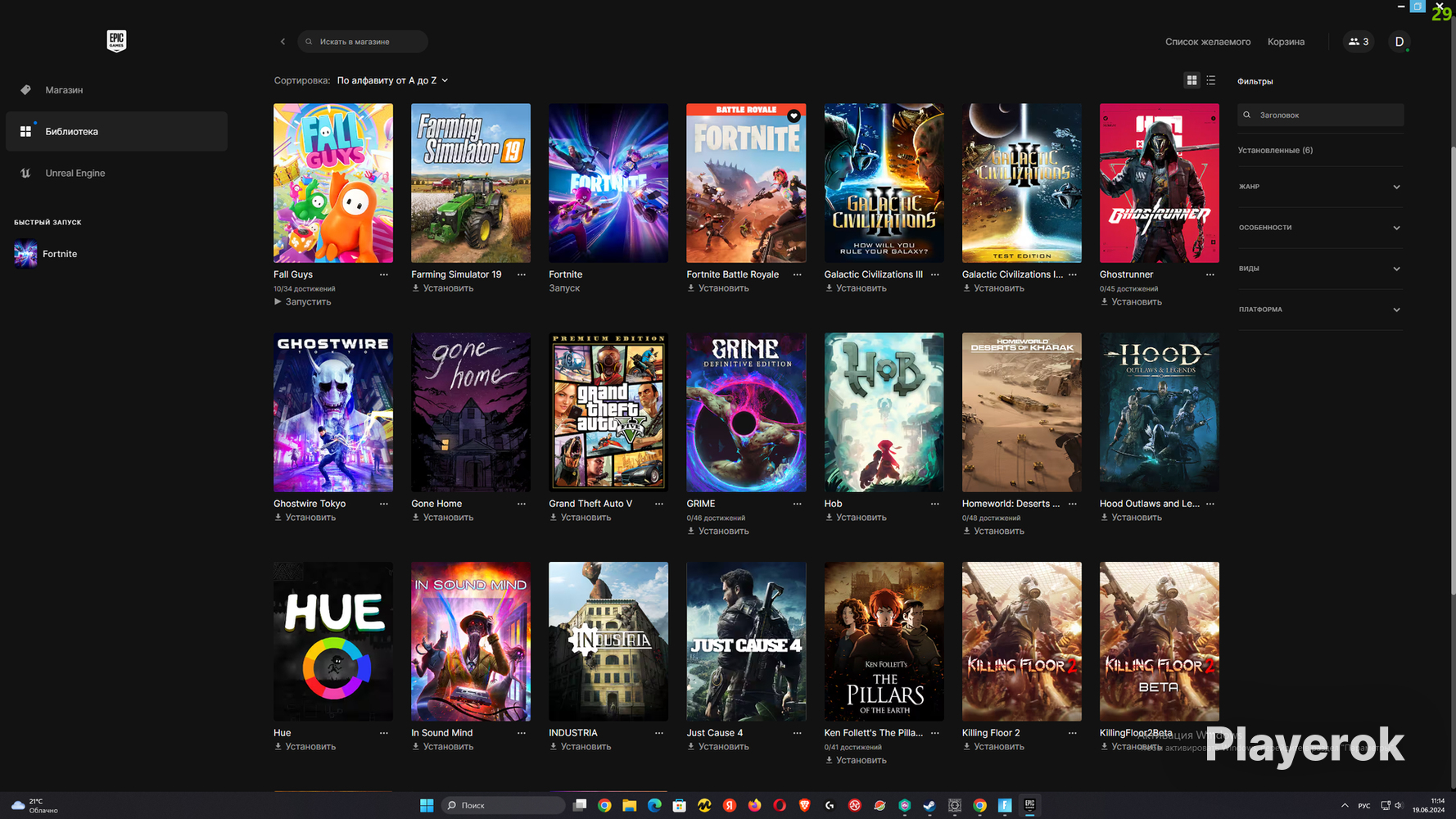This screenshot has width=1456, height=819.
Task: Open options menu for Hue
Action: pos(384,733)
